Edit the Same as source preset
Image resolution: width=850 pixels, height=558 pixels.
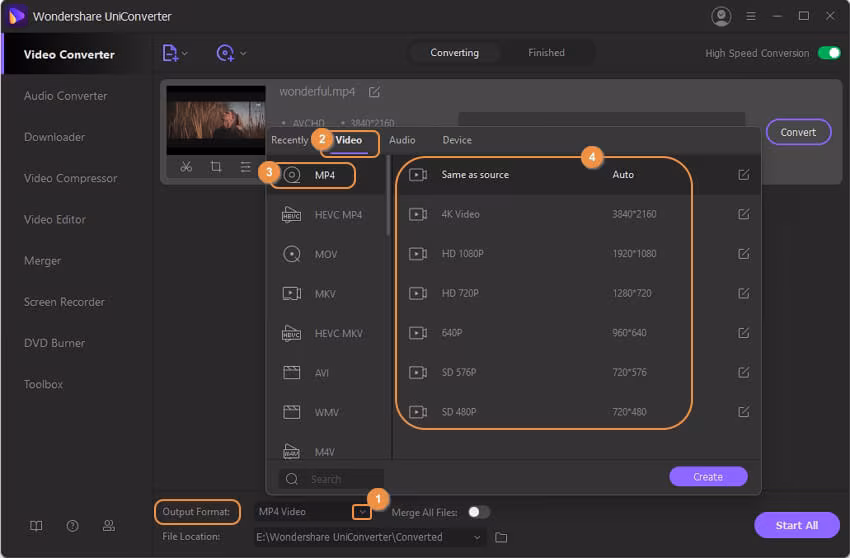click(744, 175)
